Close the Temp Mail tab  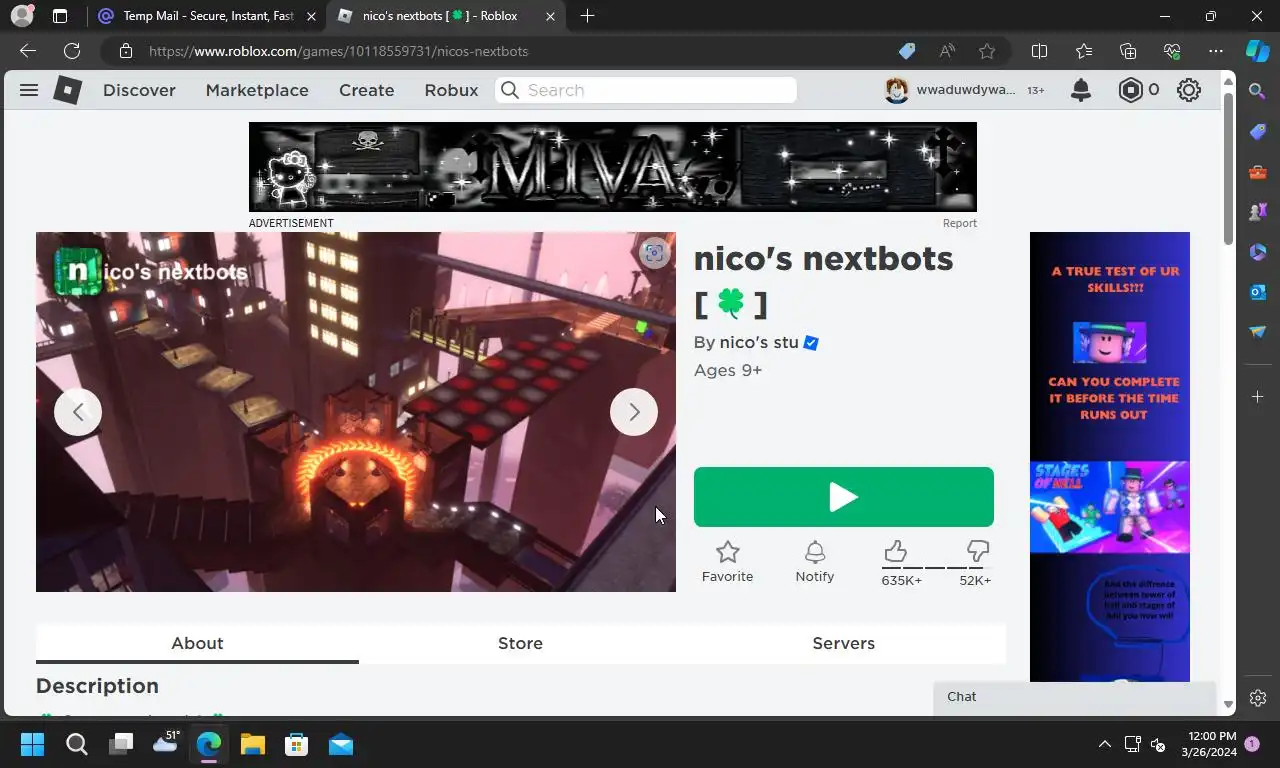click(x=311, y=16)
